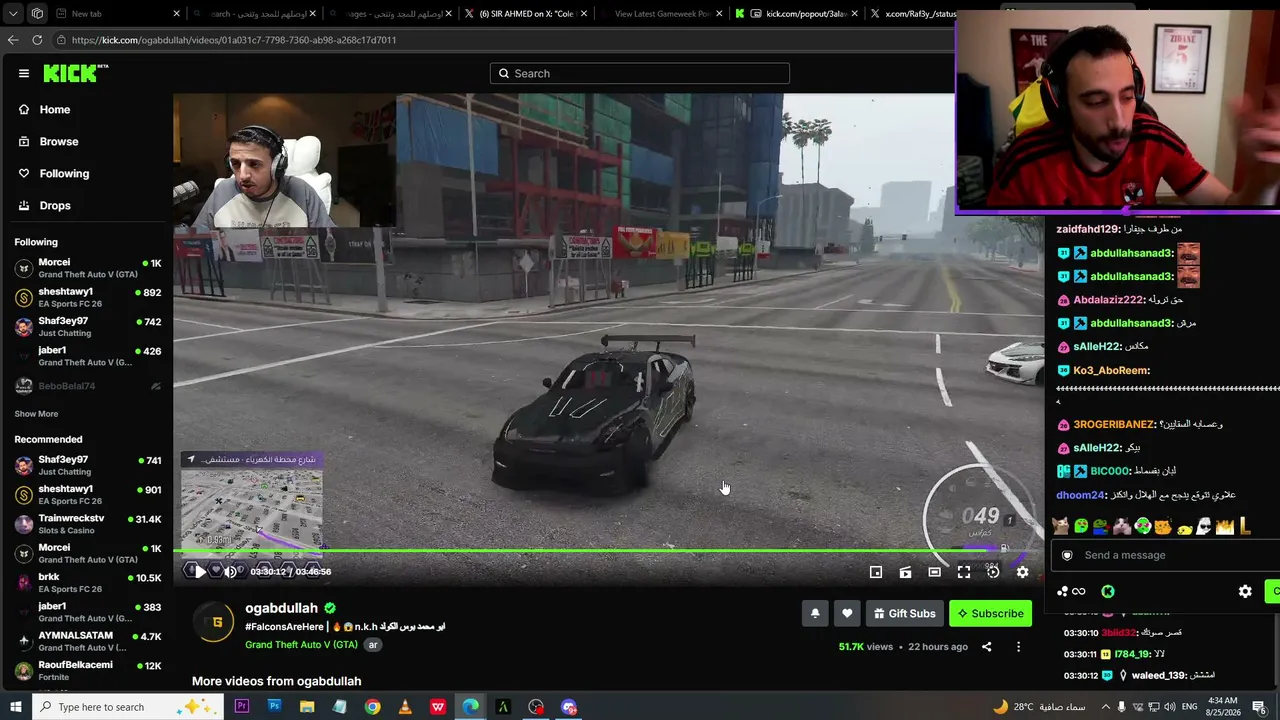Open Google Chrome from the taskbar

pos(372,707)
